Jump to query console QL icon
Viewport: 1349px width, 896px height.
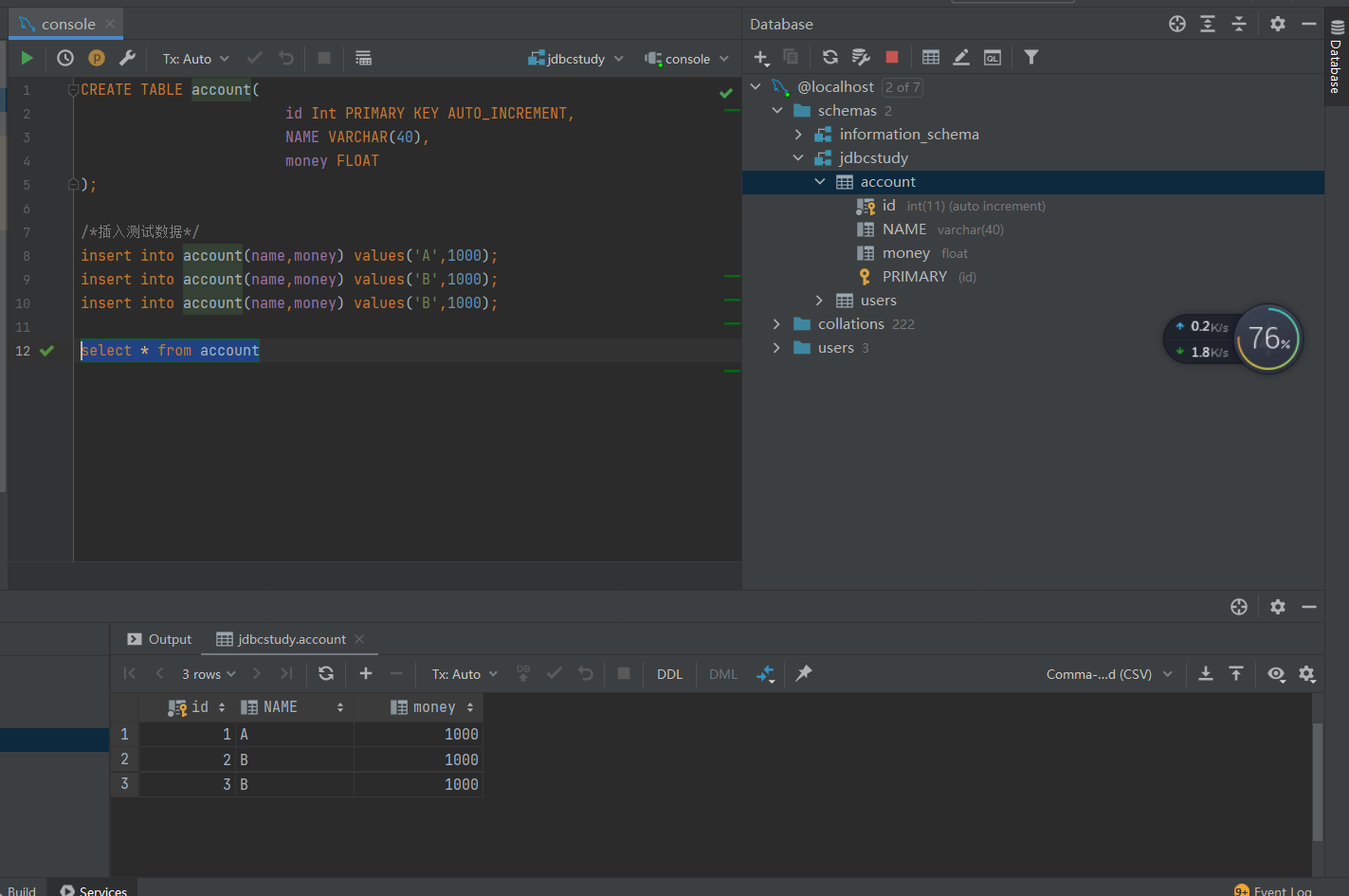point(993,58)
